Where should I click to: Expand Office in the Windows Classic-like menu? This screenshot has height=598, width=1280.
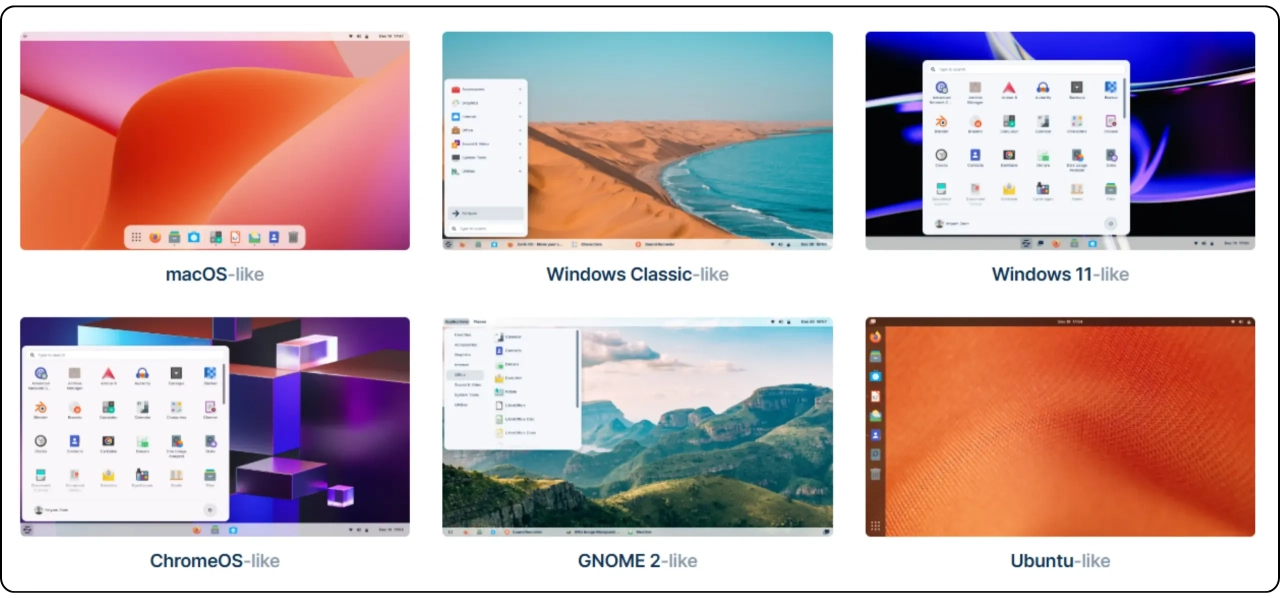point(486,130)
